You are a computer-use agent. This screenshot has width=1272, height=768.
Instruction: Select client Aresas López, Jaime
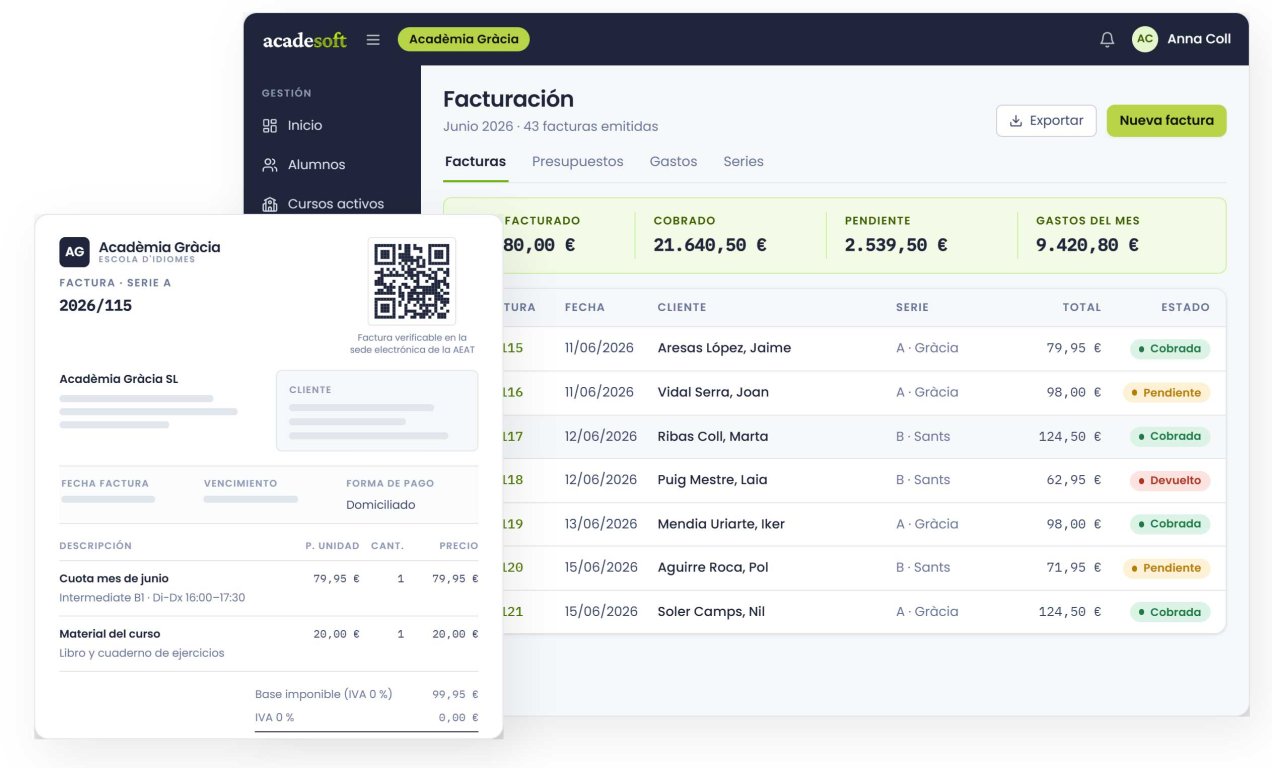tap(724, 348)
